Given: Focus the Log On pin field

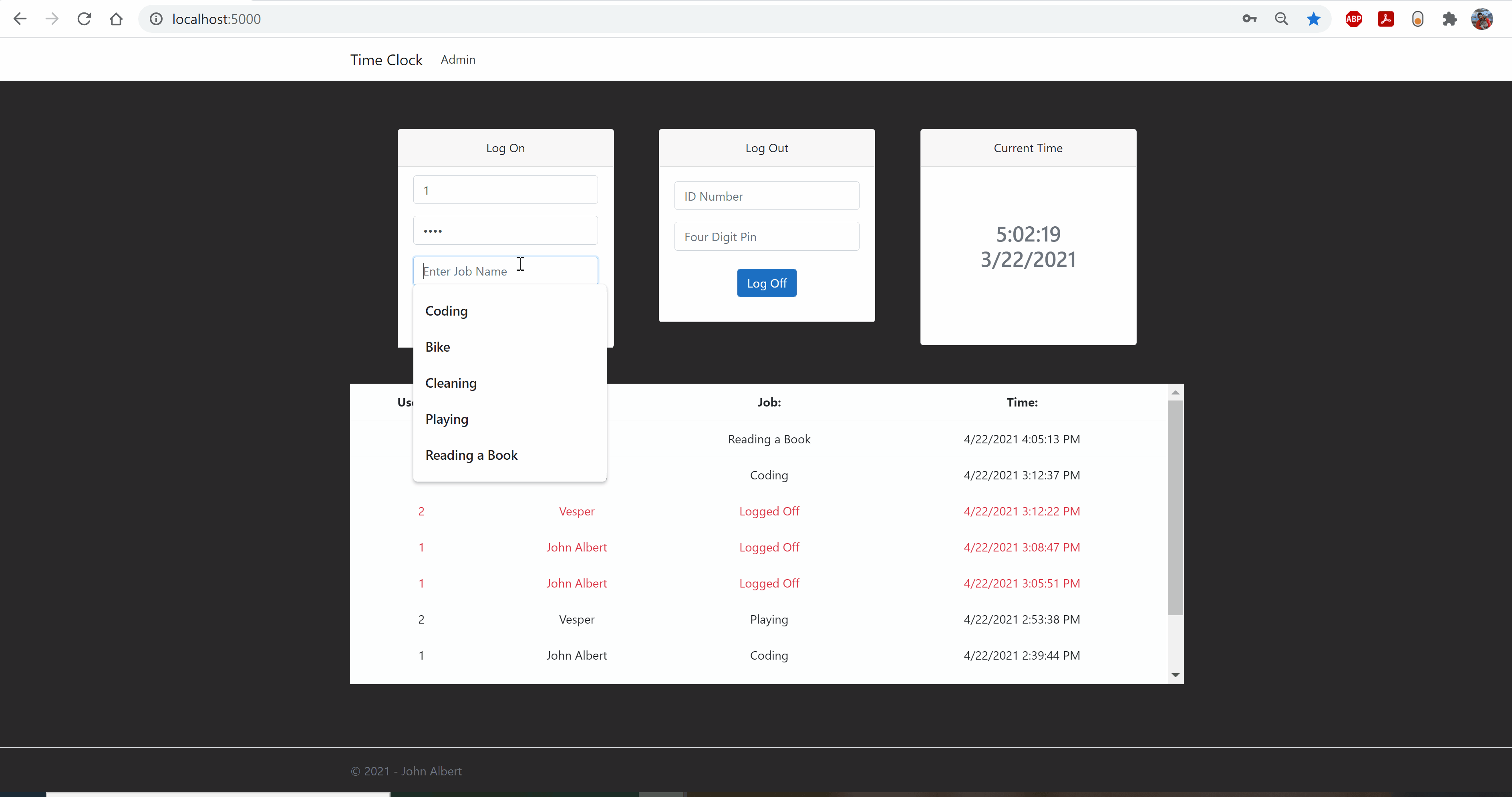Looking at the screenshot, I should (505, 231).
